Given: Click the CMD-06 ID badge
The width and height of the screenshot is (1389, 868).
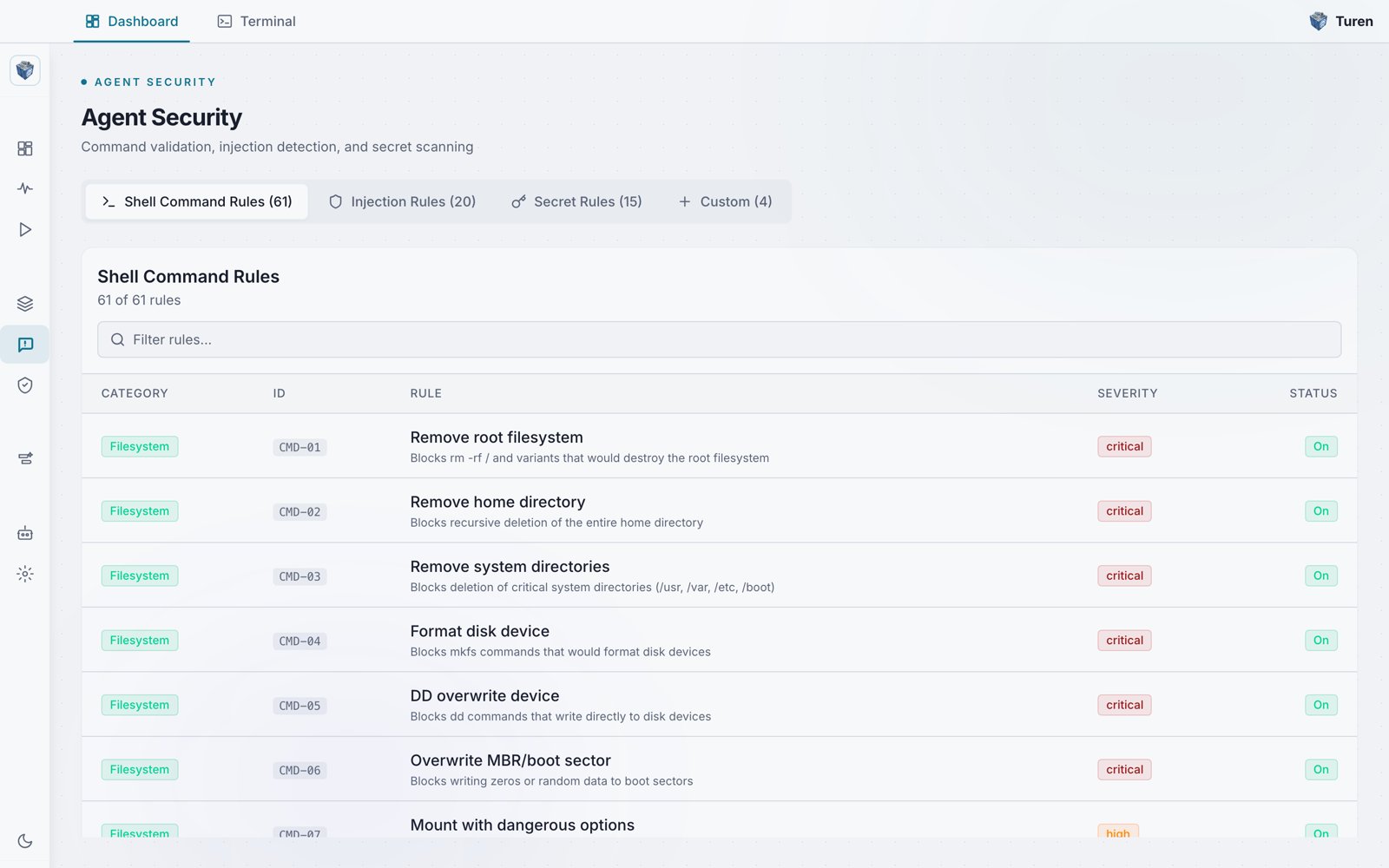Looking at the screenshot, I should [x=300, y=770].
